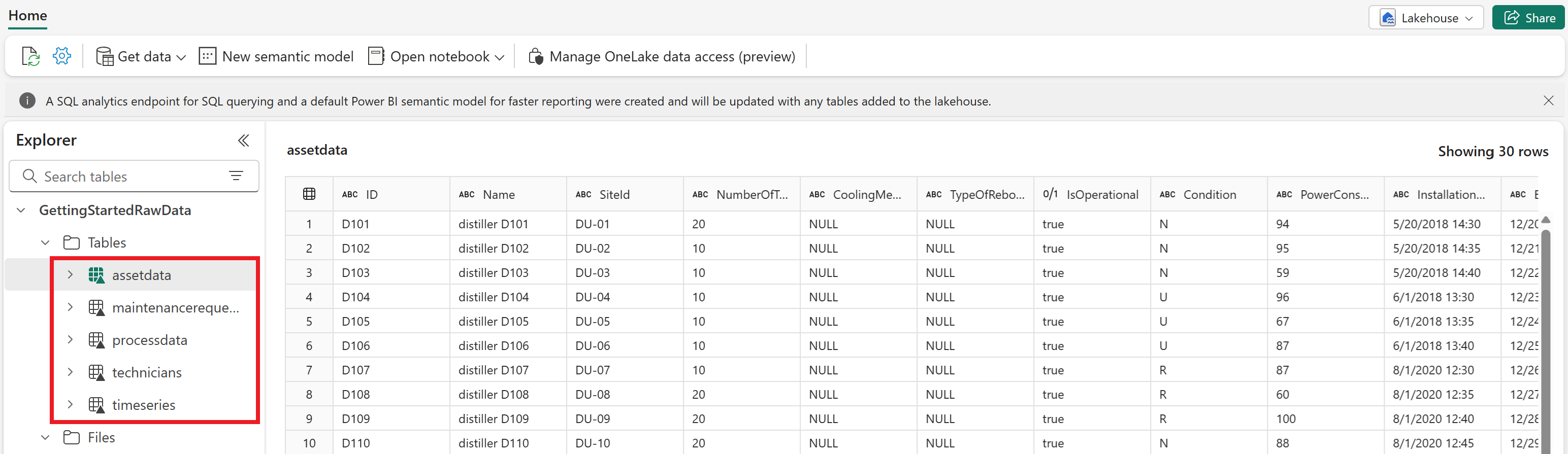Click New semantic model button
This screenshot has width=1568, height=454.
coord(276,56)
